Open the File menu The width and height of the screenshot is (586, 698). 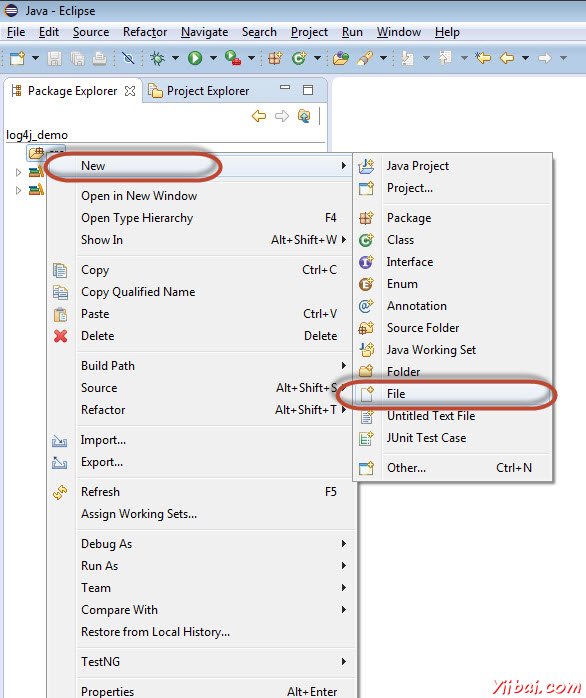16,32
